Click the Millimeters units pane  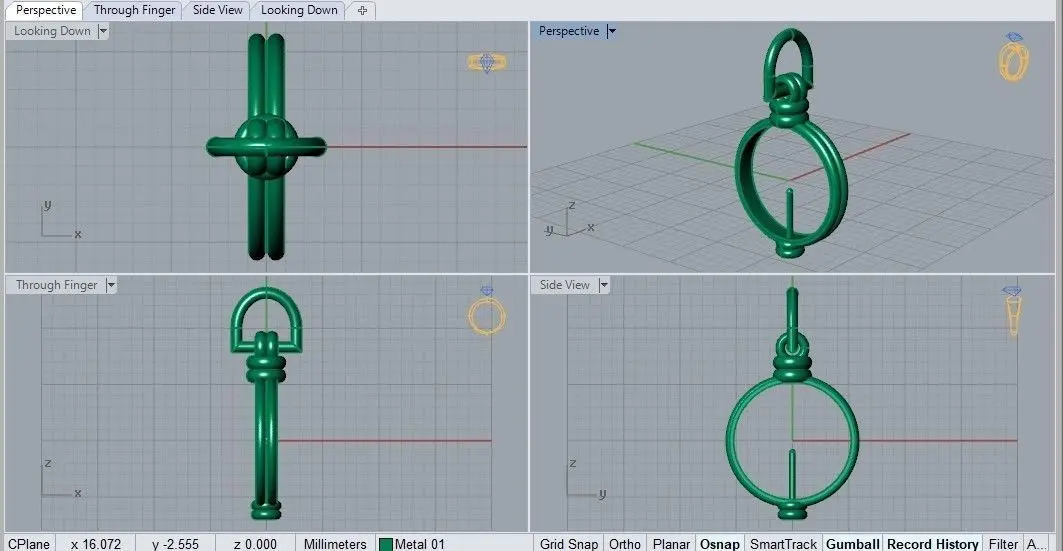click(335, 544)
